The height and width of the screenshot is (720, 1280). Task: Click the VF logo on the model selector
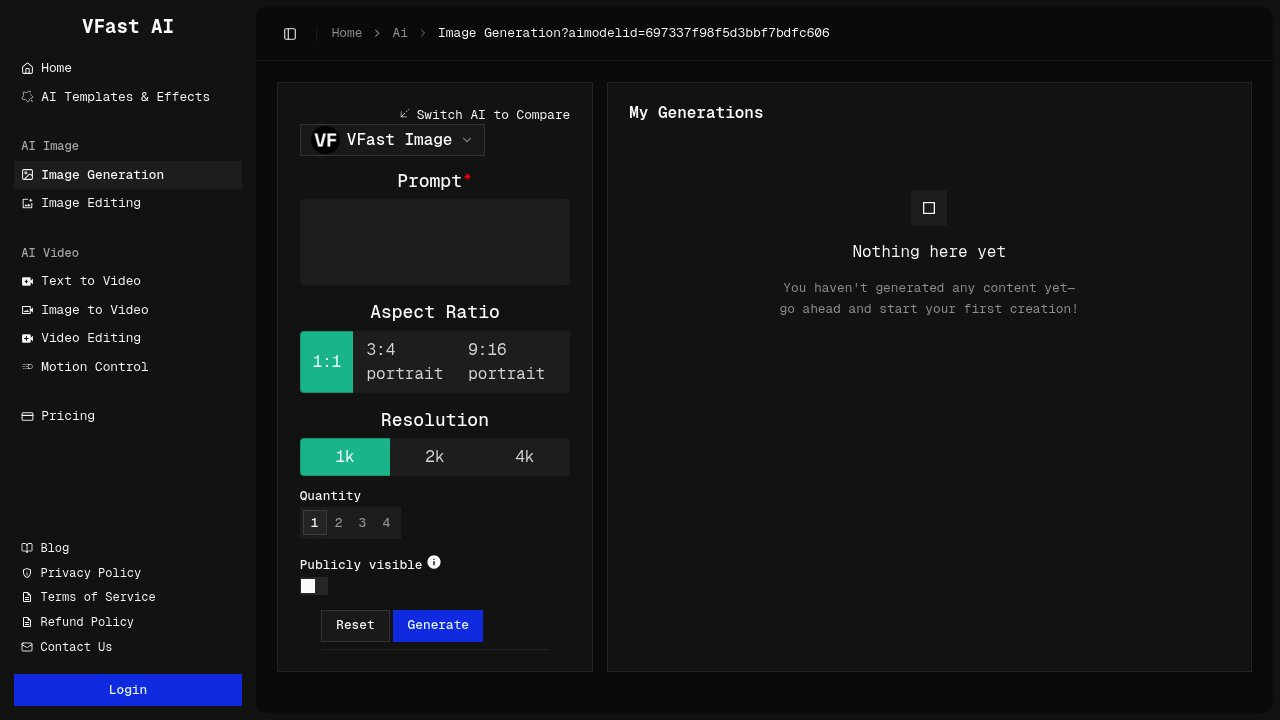point(324,140)
